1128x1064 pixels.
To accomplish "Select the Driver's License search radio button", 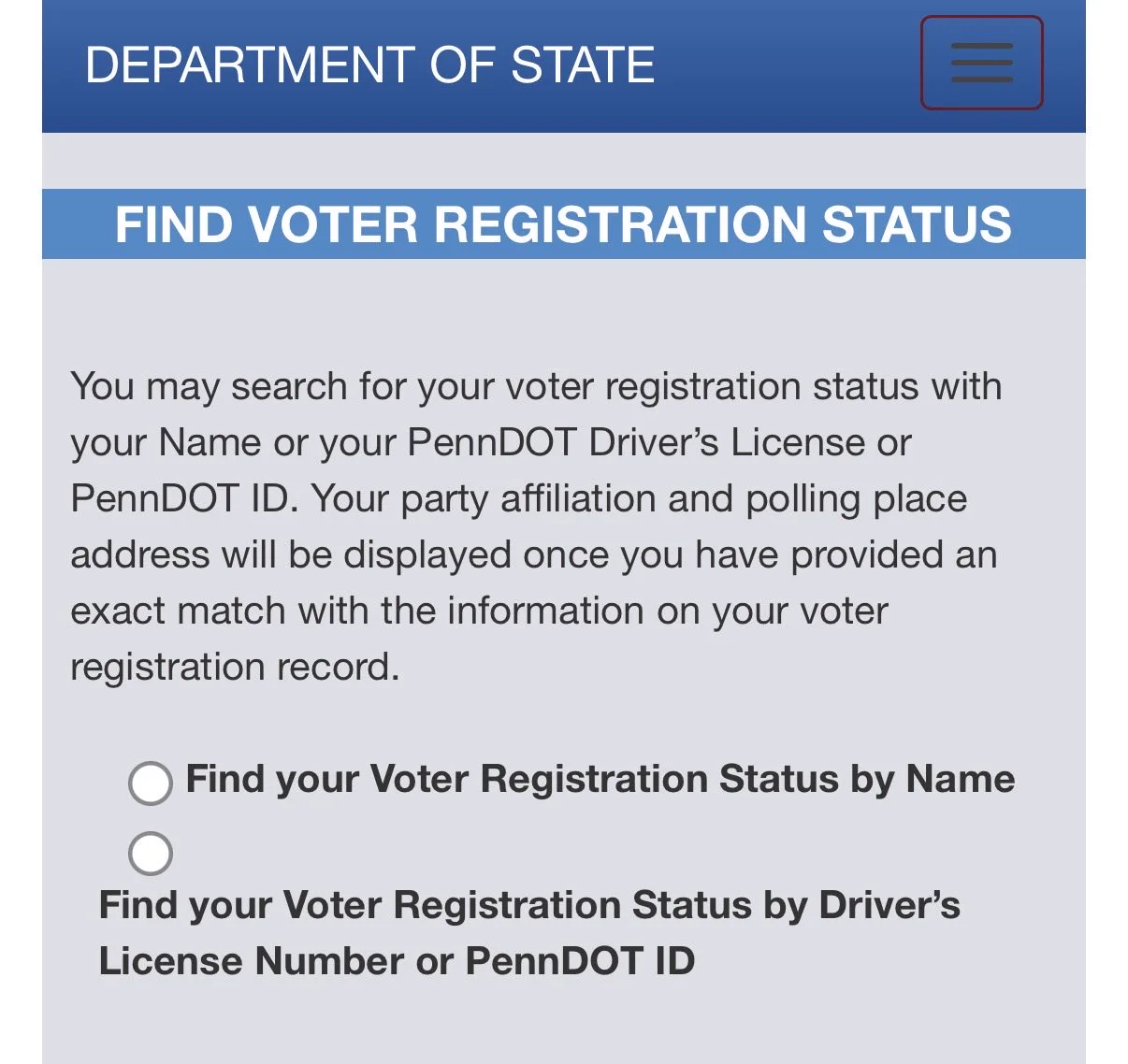I will [x=150, y=853].
